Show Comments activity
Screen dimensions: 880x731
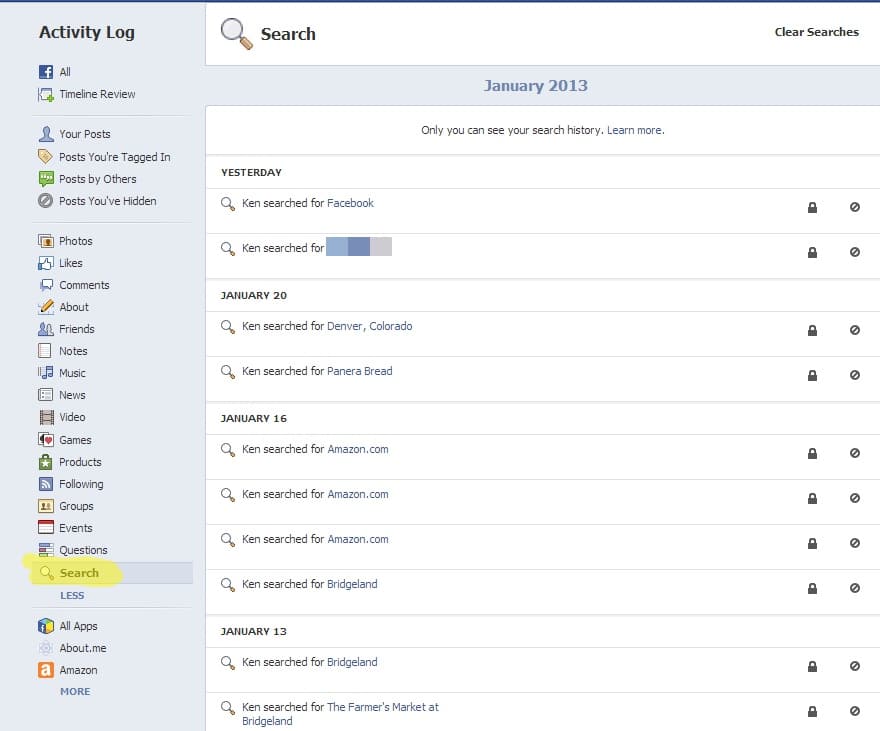[x=74, y=285]
